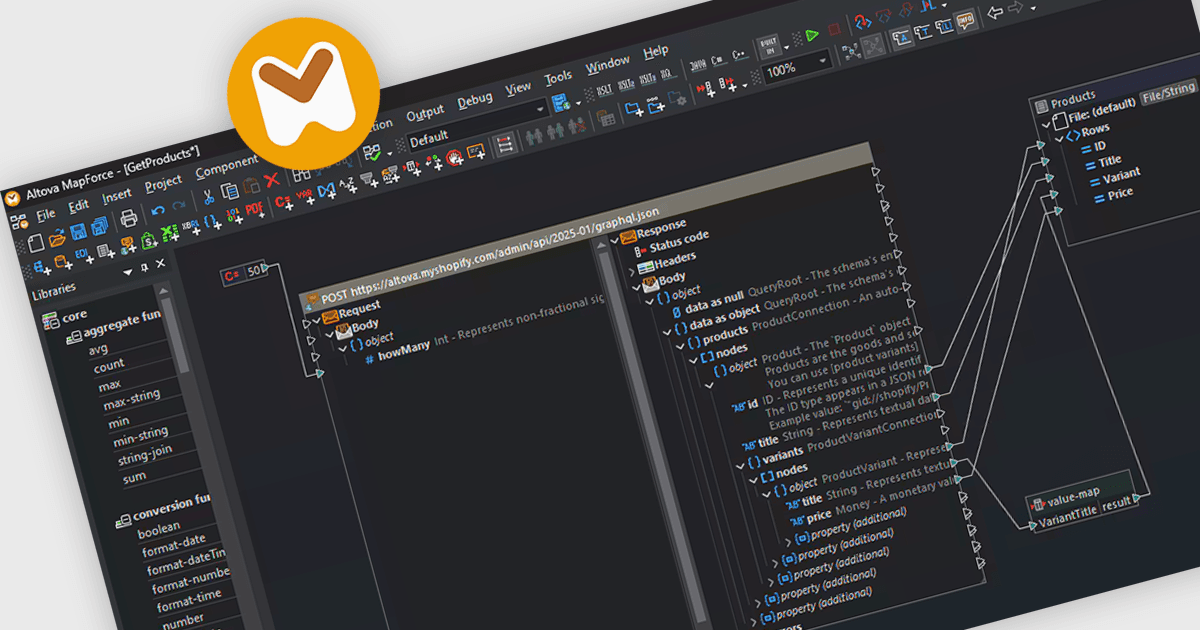Open the BUILT-IN engine dropdown arrow

[x=786, y=47]
